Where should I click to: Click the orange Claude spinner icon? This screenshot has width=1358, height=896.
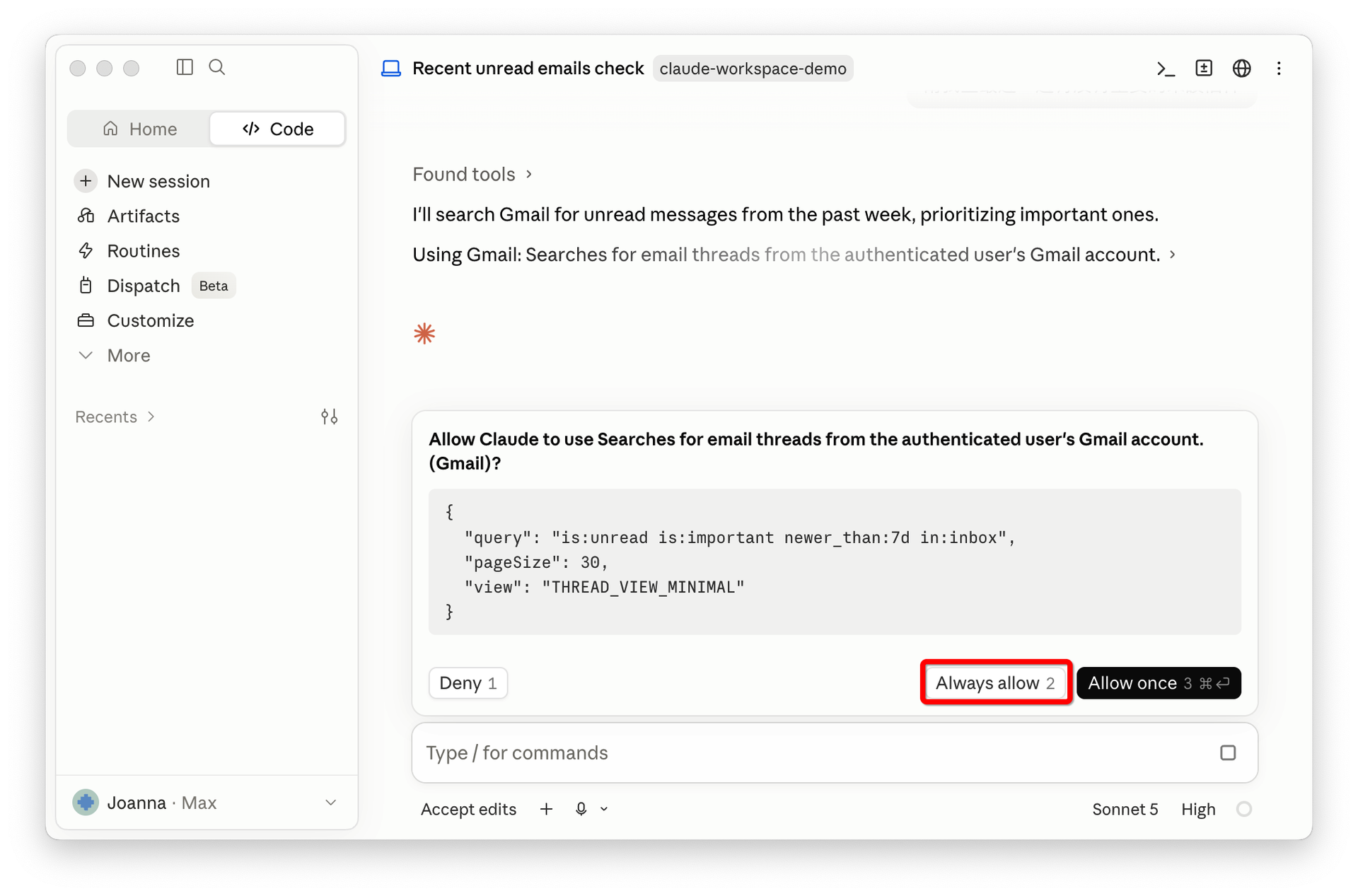point(424,334)
